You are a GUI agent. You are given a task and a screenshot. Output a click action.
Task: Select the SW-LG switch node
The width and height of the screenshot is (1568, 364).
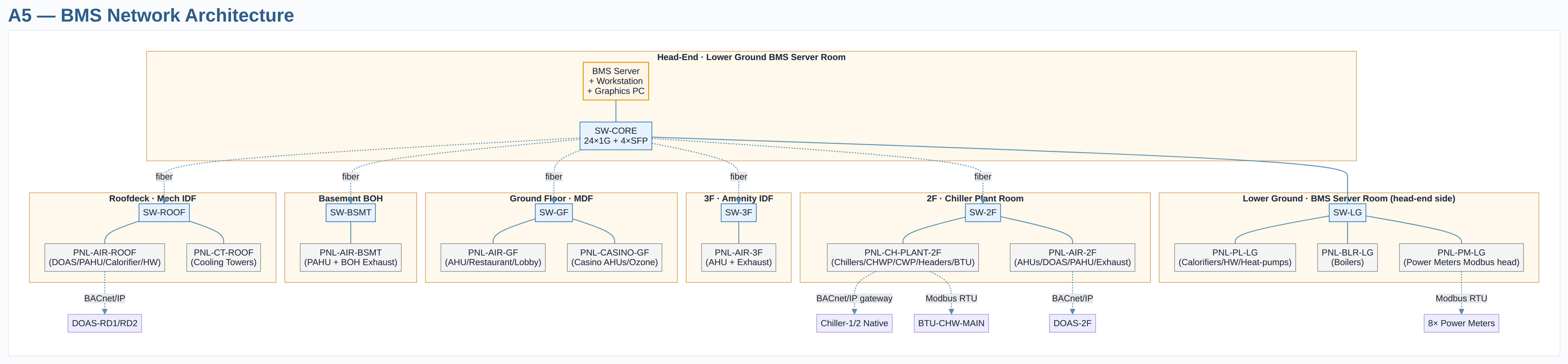[1347, 212]
